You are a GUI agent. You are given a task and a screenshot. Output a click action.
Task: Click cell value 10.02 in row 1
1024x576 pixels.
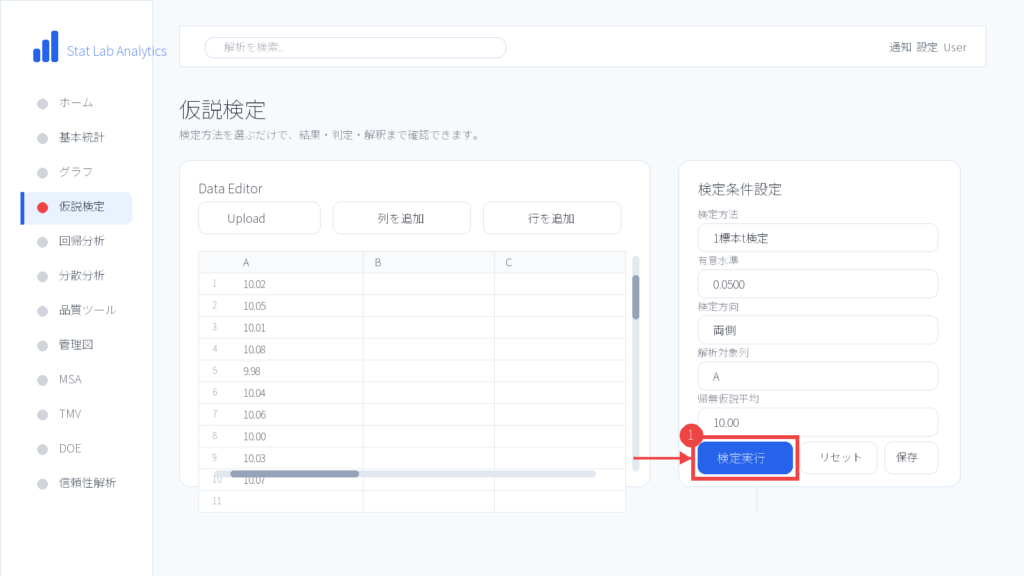pos(254,284)
